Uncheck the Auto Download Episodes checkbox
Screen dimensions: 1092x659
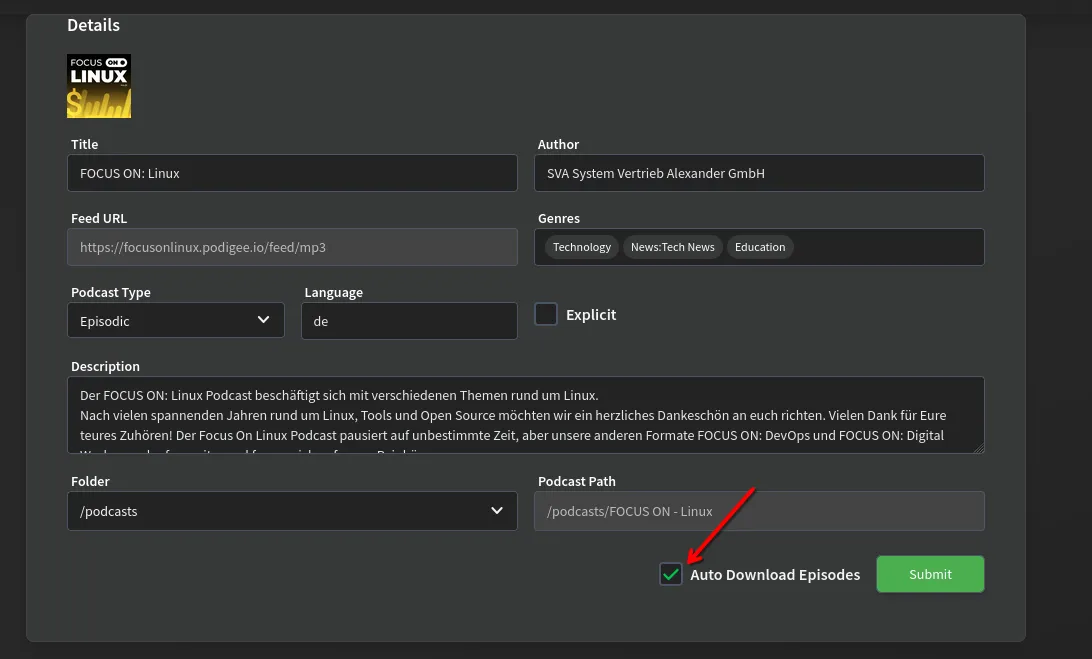click(671, 574)
